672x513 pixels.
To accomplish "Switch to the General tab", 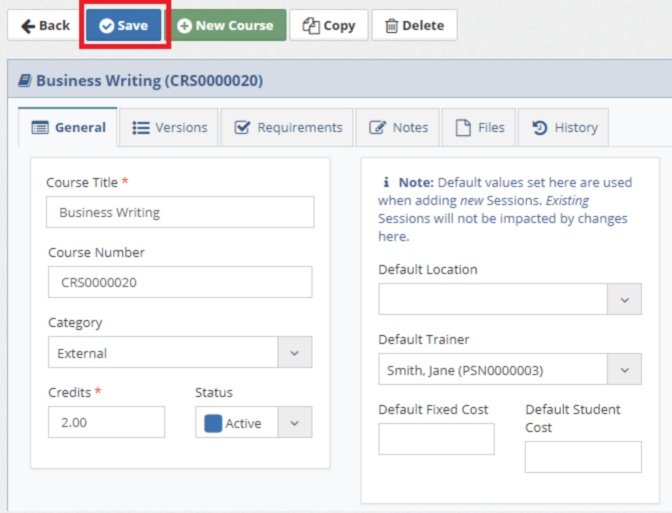I will (x=69, y=127).
